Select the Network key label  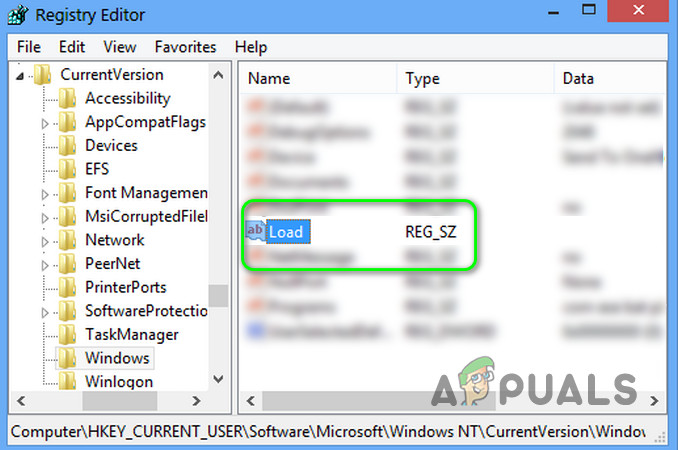tap(115, 240)
